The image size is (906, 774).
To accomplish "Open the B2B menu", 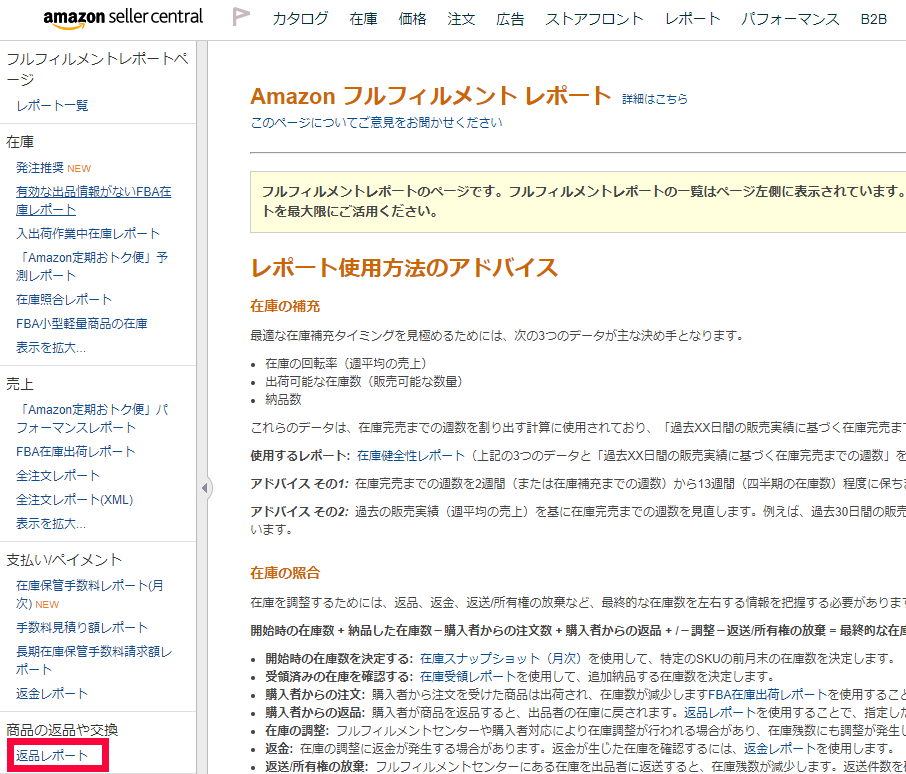I will [873, 19].
